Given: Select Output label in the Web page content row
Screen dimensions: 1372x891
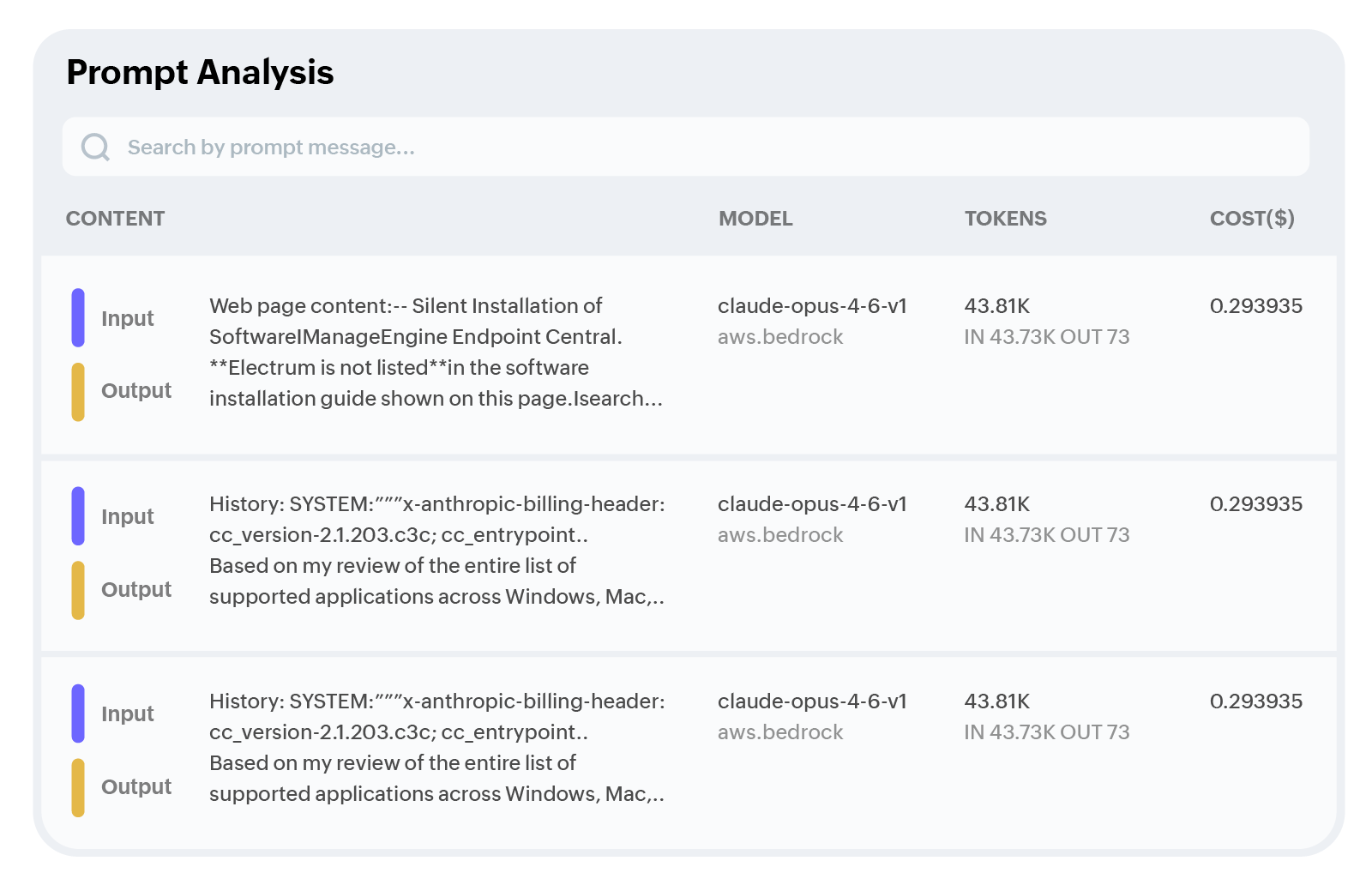Looking at the screenshot, I should pos(136,390).
